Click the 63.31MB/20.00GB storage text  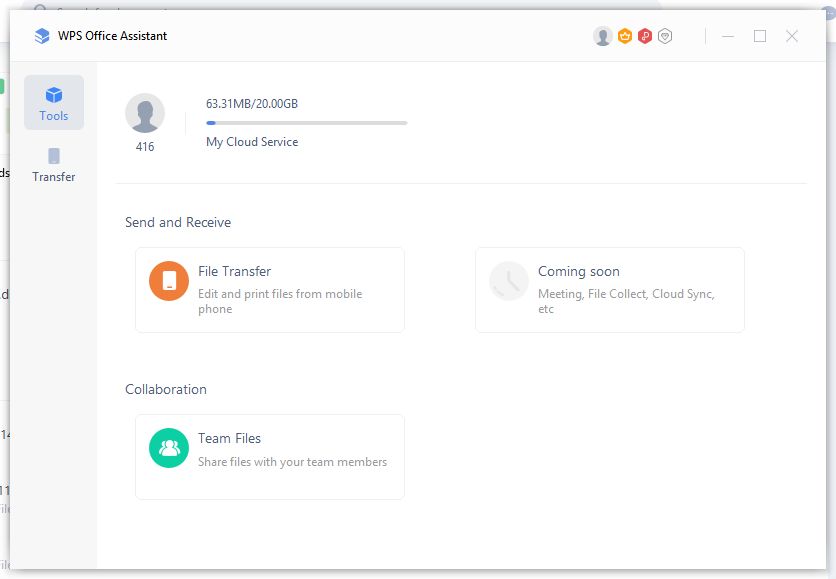tap(252, 104)
